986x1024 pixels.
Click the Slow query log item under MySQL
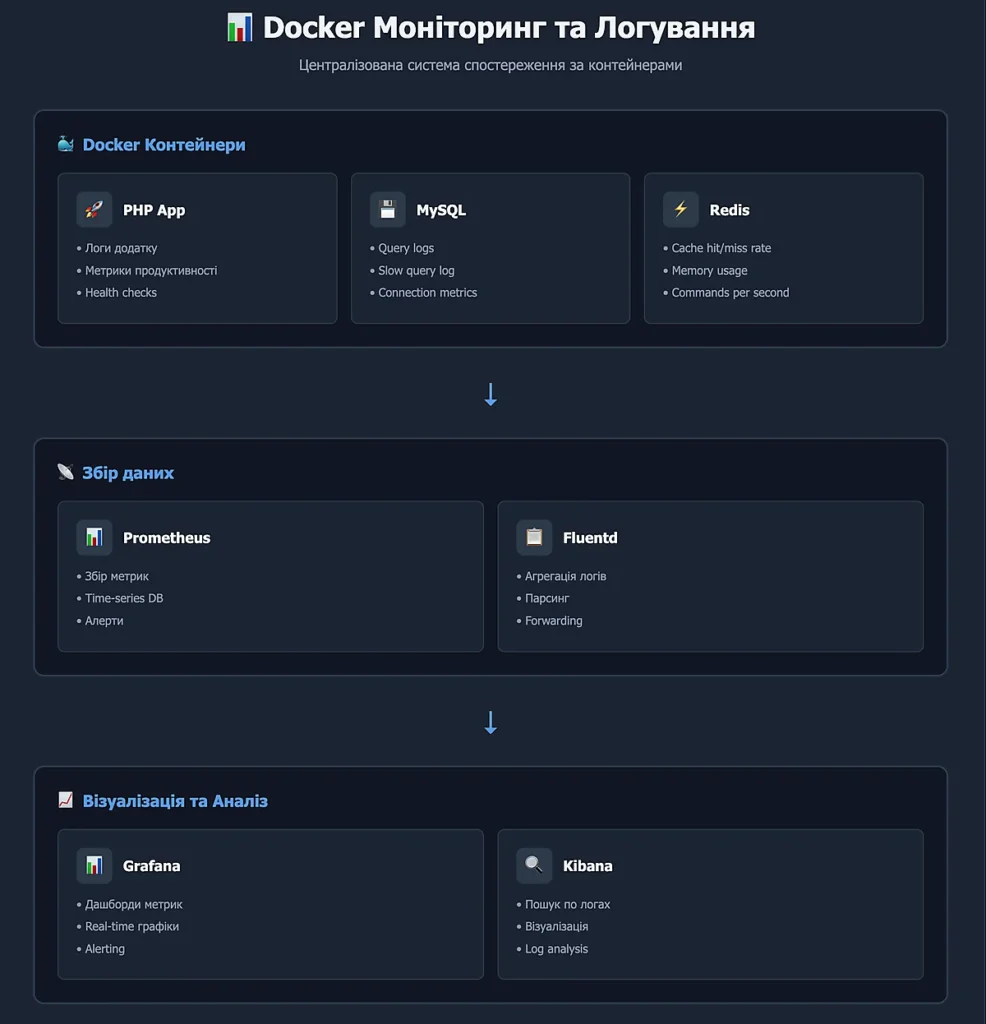point(414,270)
